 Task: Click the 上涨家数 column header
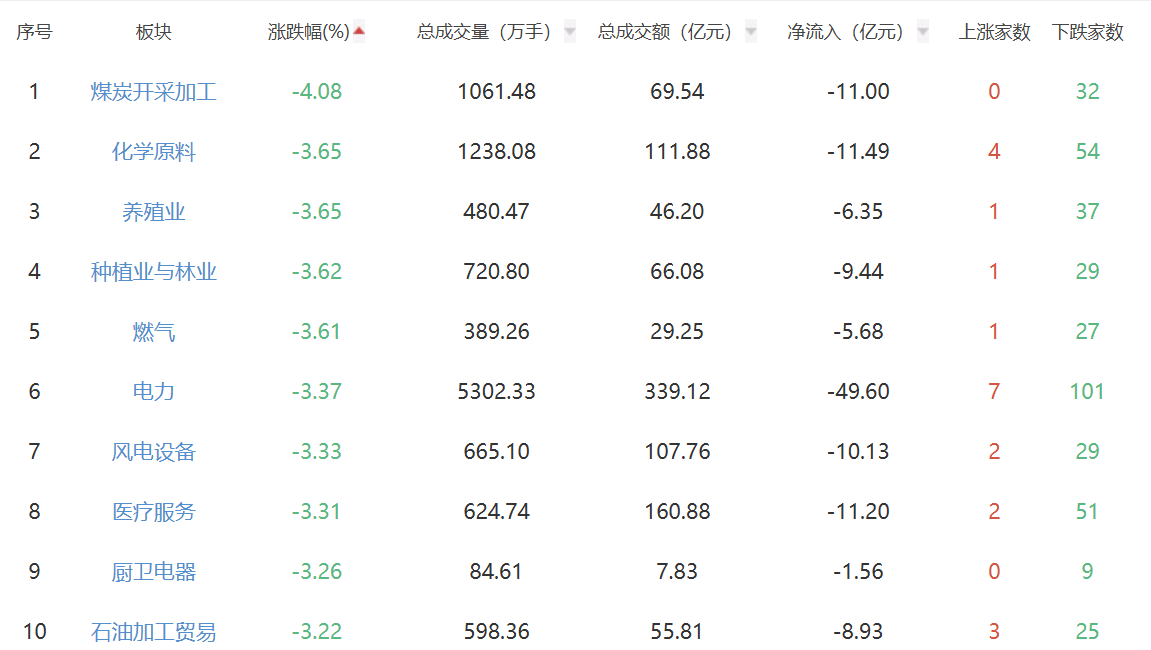click(994, 32)
